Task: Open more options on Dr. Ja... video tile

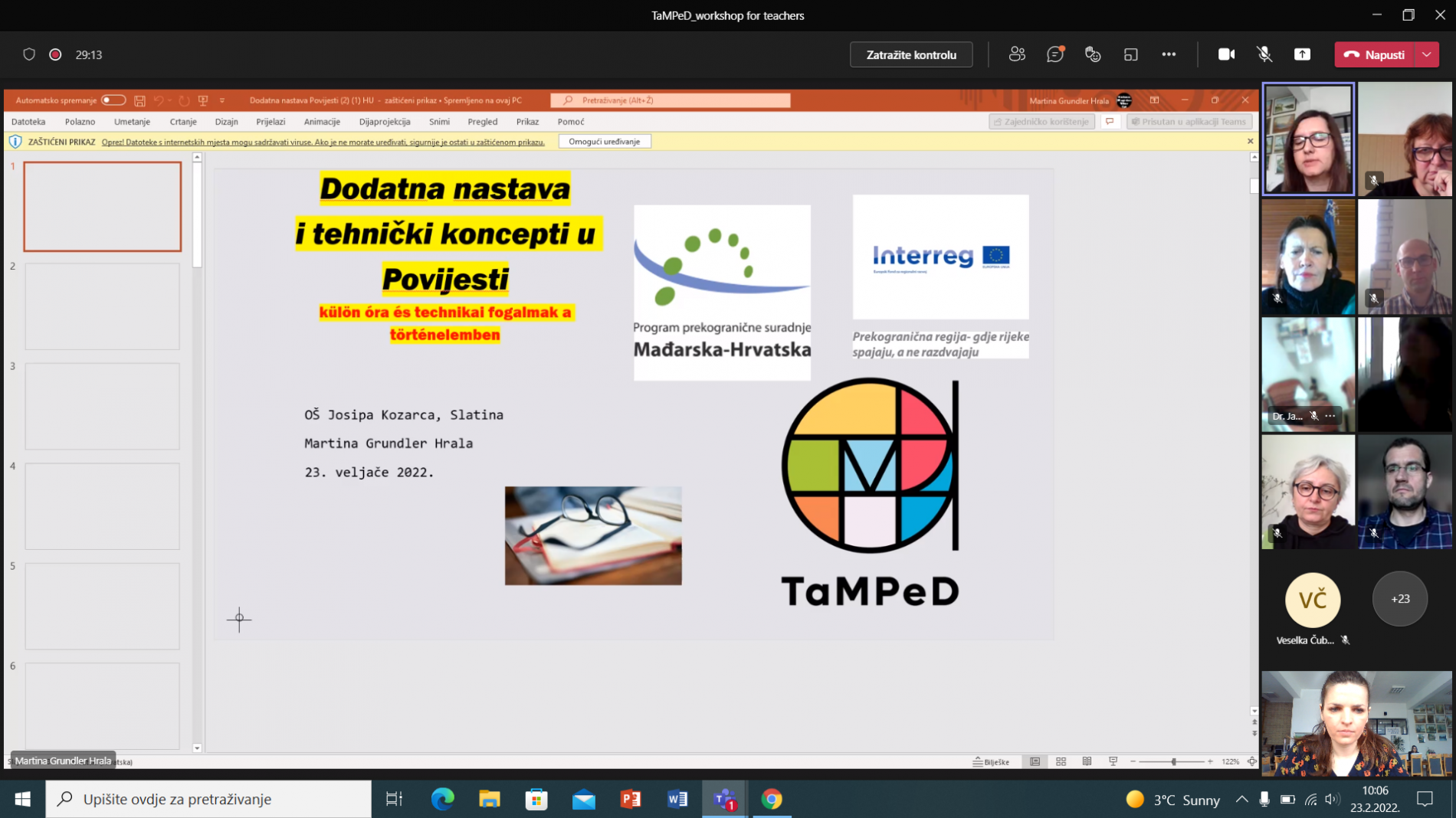Action: pos(1330,416)
